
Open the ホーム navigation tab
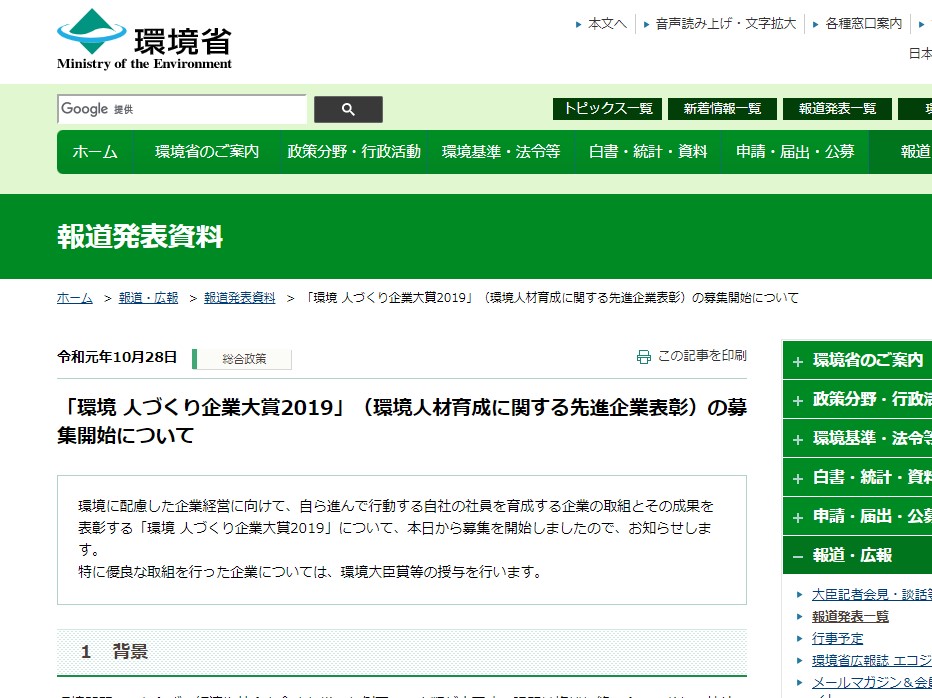point(95,152)
